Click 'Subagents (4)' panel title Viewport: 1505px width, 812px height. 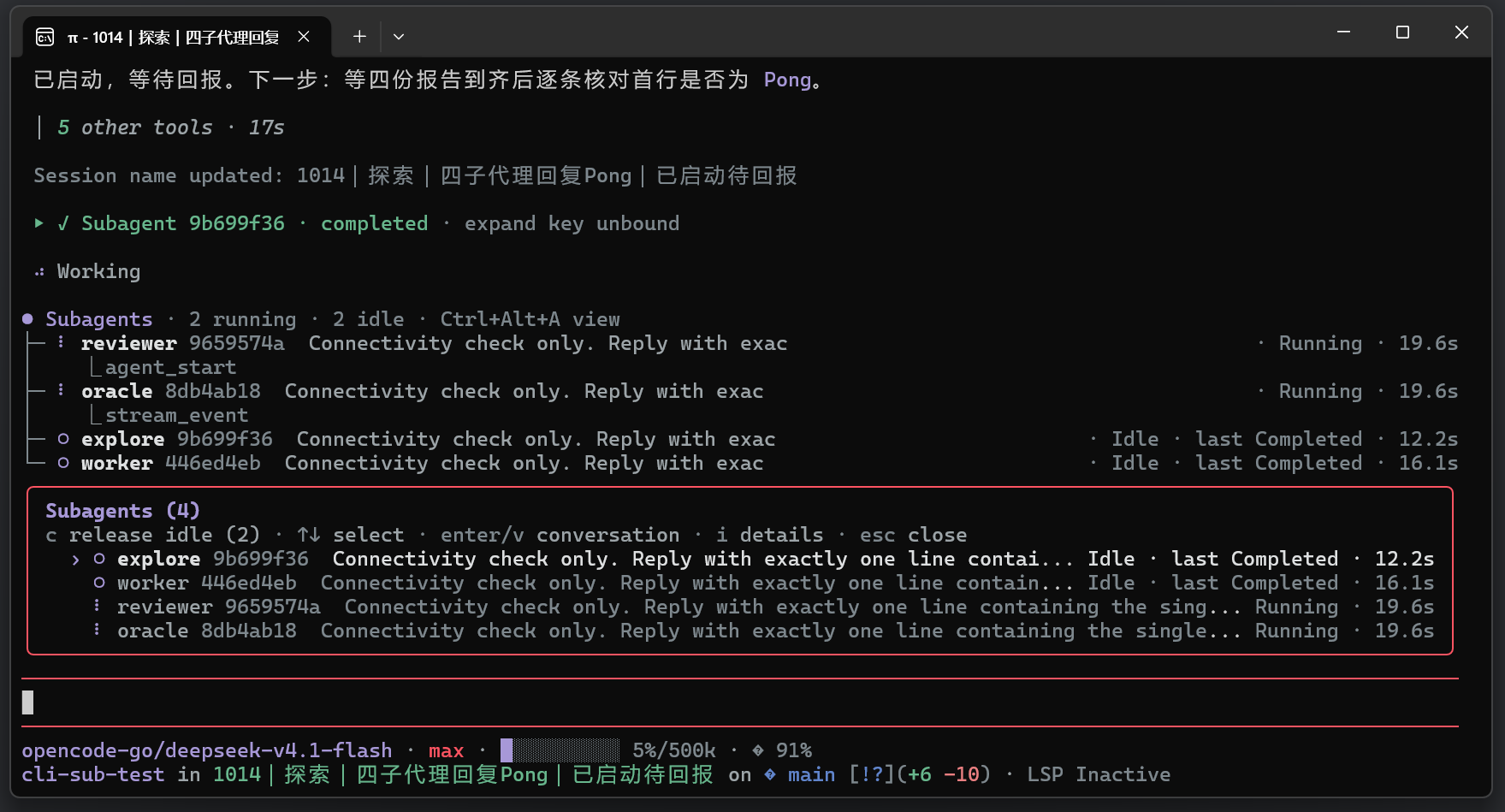point(122,511)
